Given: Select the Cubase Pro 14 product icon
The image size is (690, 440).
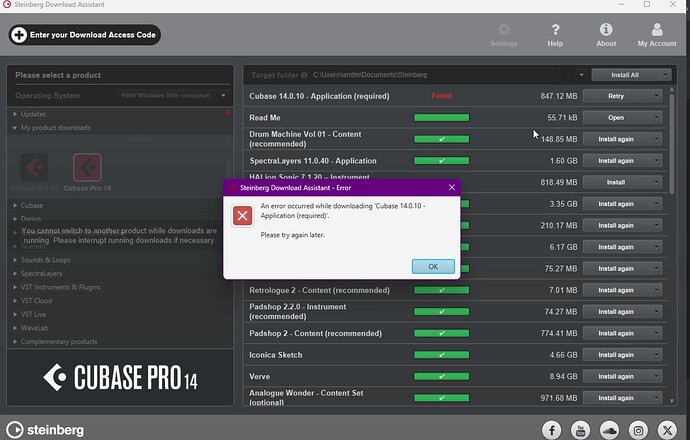Looking at the screenshot, I should pyautogui.click(x=87, y=167).
